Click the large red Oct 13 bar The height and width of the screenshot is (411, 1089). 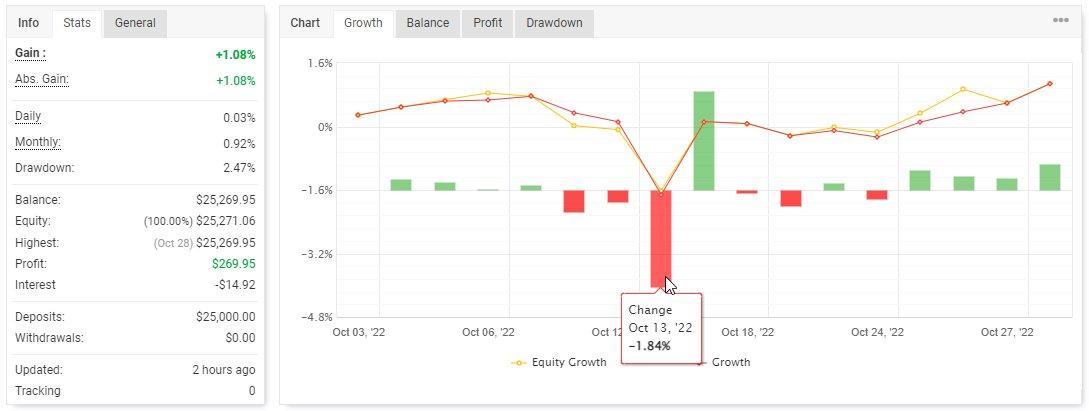(x=660, y=239)
